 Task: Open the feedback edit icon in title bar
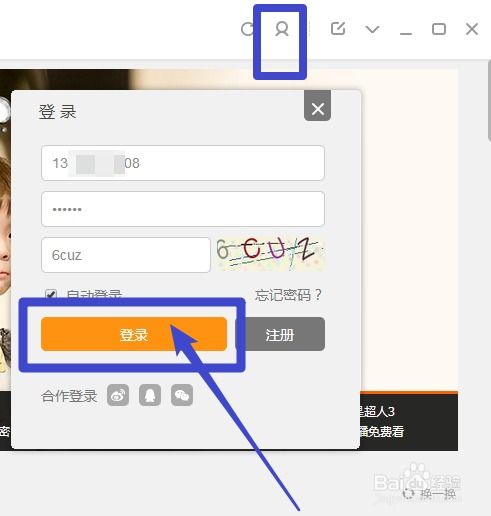pyautogui.click(x=338, y=28)
